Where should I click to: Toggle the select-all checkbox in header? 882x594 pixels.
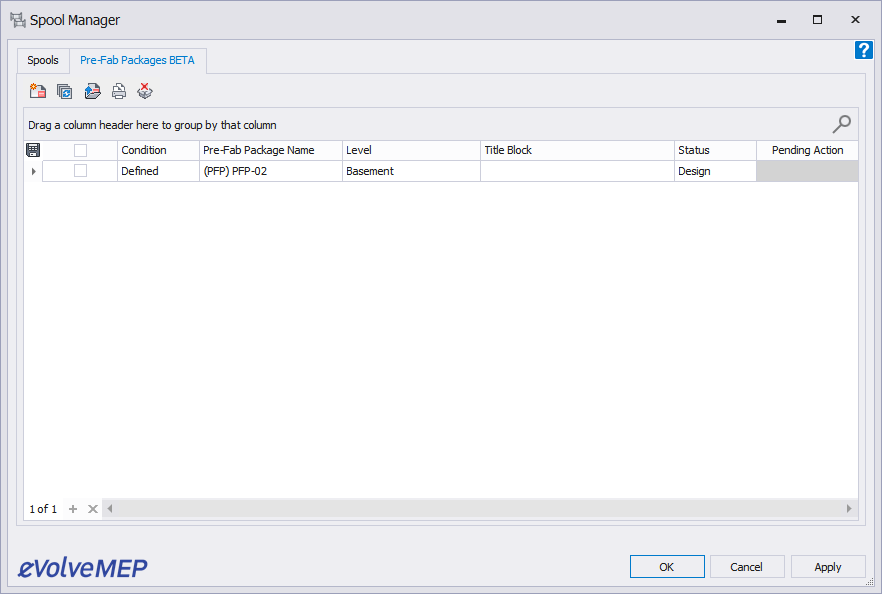coord(80,150)
